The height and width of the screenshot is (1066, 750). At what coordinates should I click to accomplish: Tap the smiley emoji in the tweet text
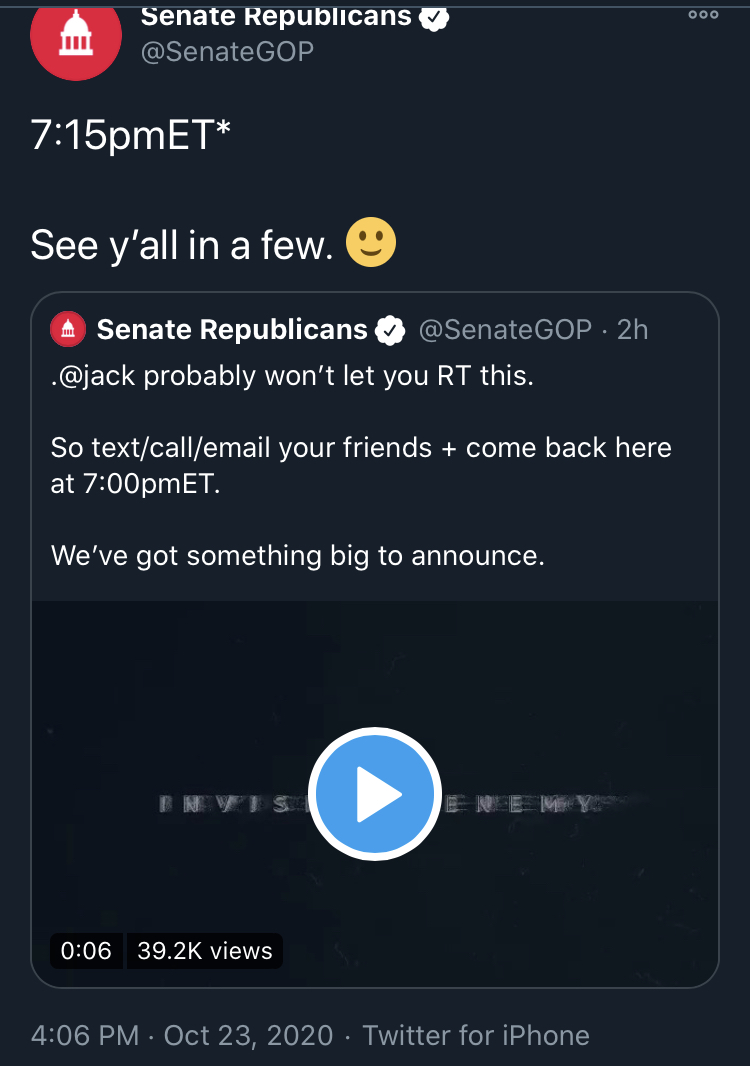(x=371, y=243)
